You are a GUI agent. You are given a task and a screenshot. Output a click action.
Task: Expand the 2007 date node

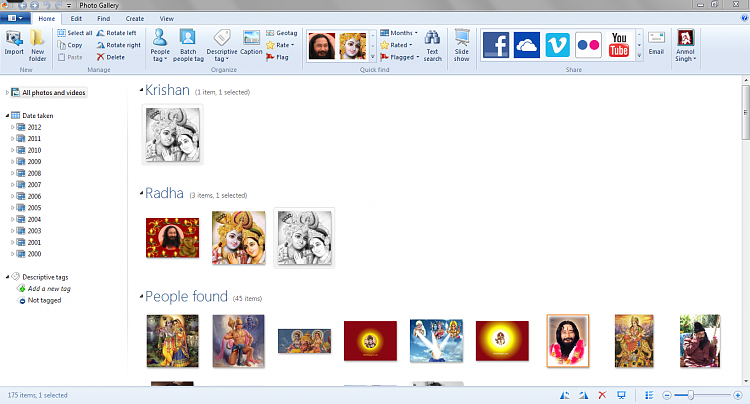(12, 185)
